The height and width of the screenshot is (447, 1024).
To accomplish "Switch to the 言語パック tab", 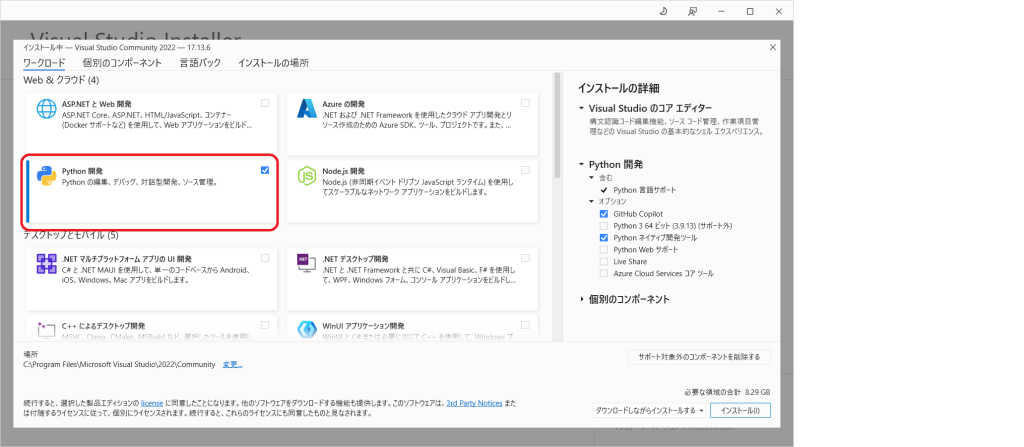I will pos(200,62).
